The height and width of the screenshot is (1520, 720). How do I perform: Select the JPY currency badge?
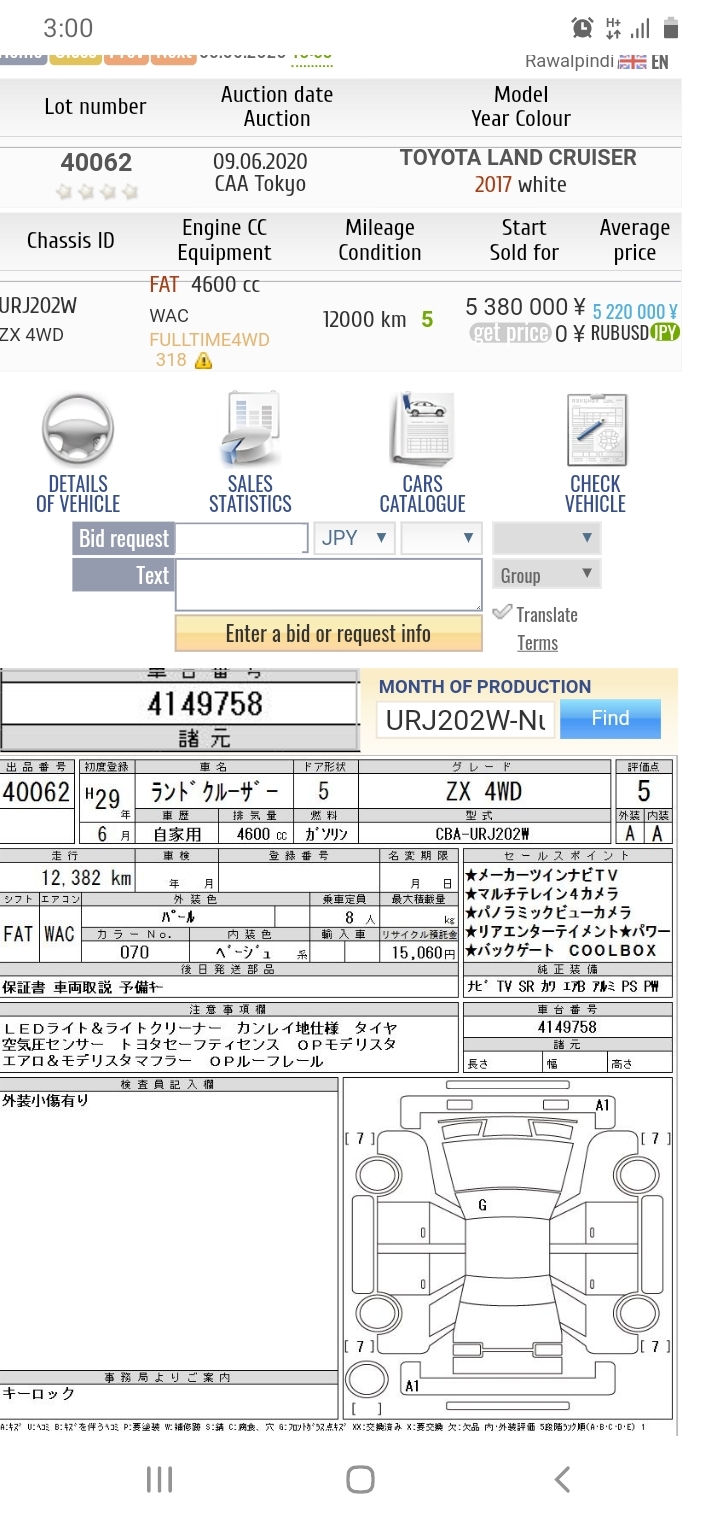[x=665, y=333]
